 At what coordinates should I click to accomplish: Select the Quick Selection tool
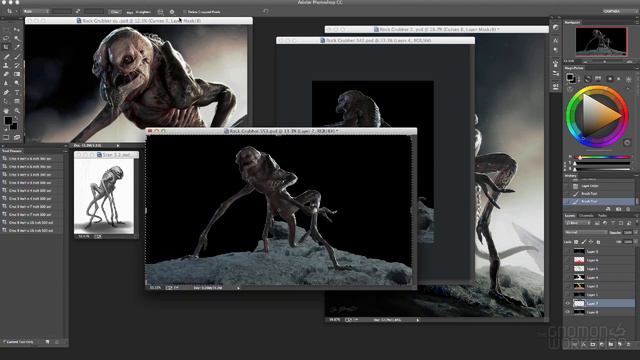pos(17,38)
